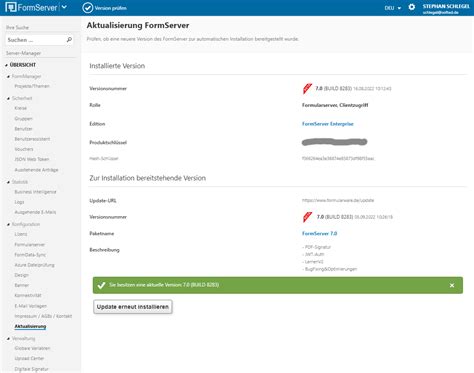Click Update erneut installieren button

(133, 307)
